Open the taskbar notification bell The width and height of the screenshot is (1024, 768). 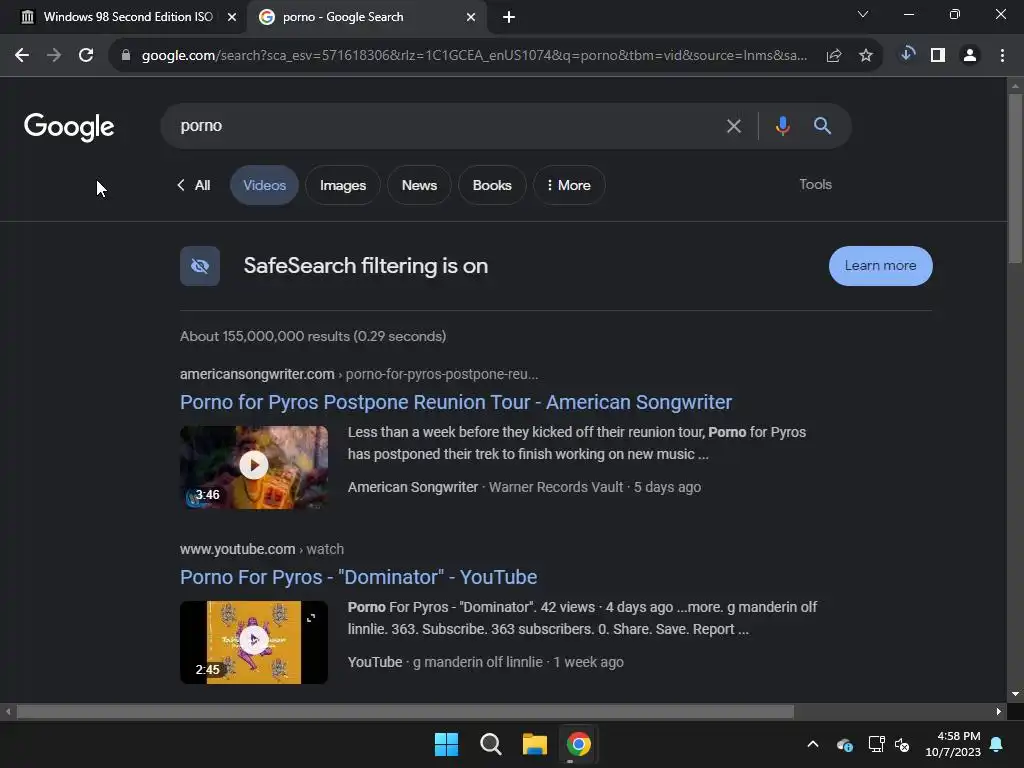point(997,744)
